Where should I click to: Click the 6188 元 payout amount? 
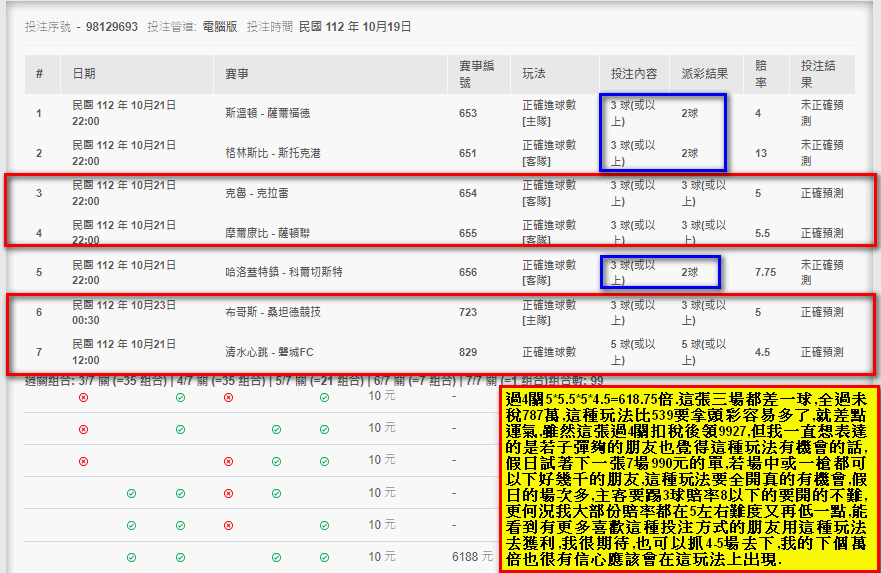[472, 557]
